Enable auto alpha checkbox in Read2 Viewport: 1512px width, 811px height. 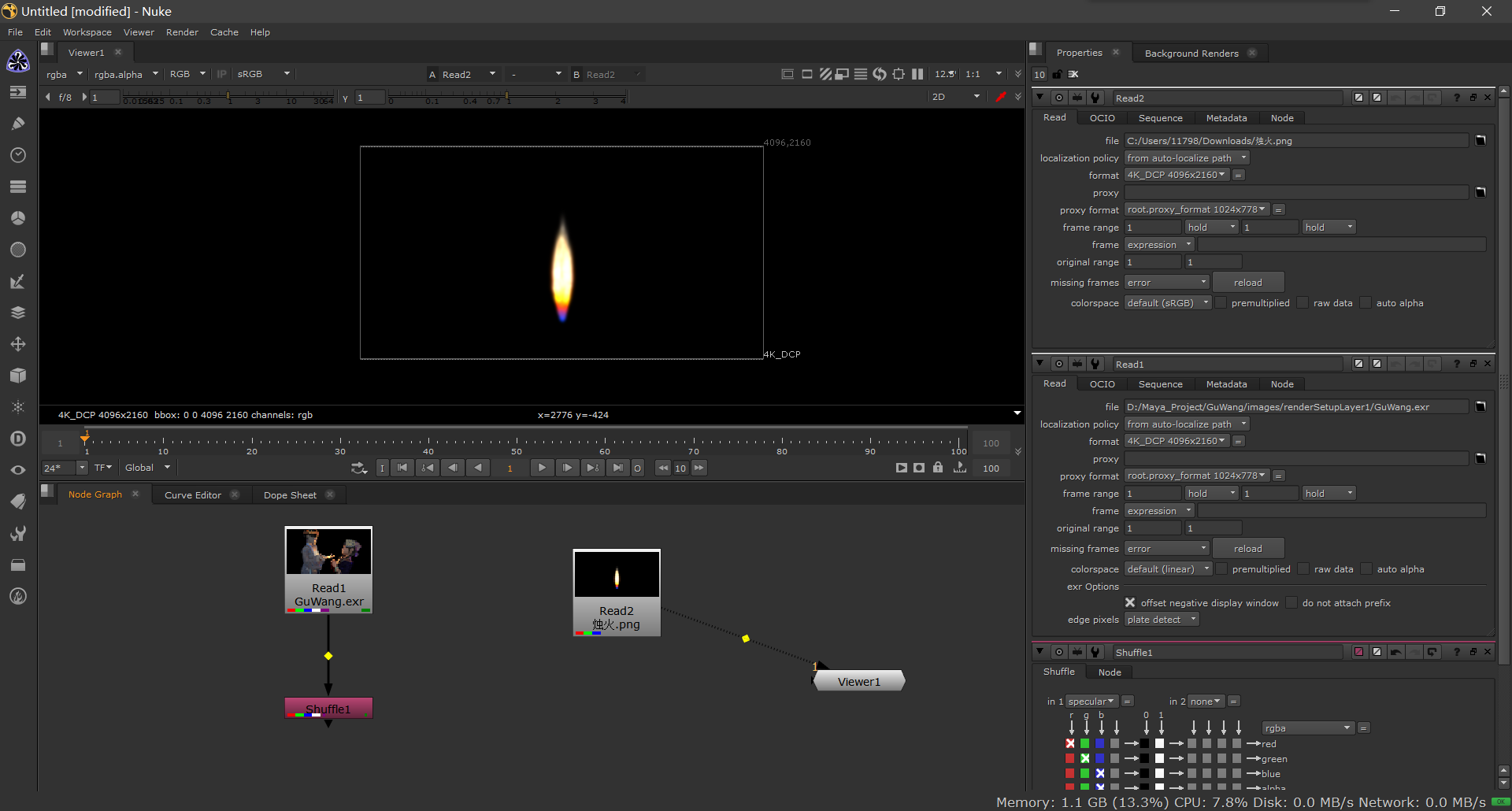coord(1366,303)
